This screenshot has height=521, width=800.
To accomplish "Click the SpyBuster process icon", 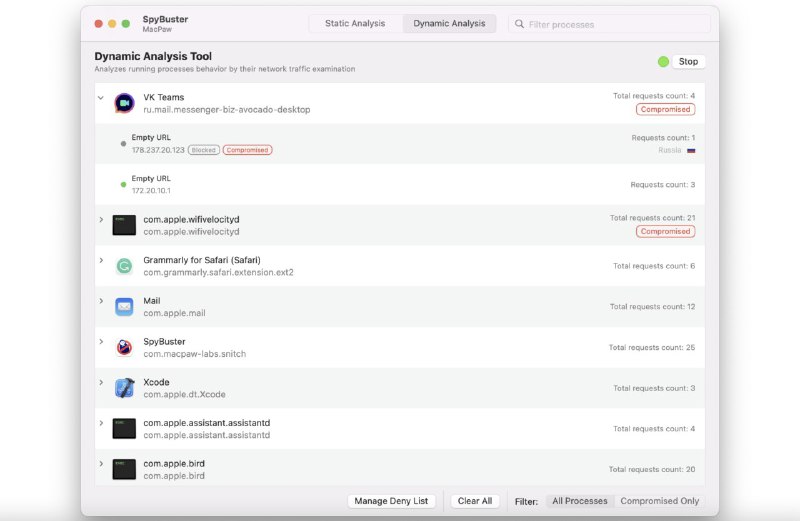I will (x=124, y=348).
